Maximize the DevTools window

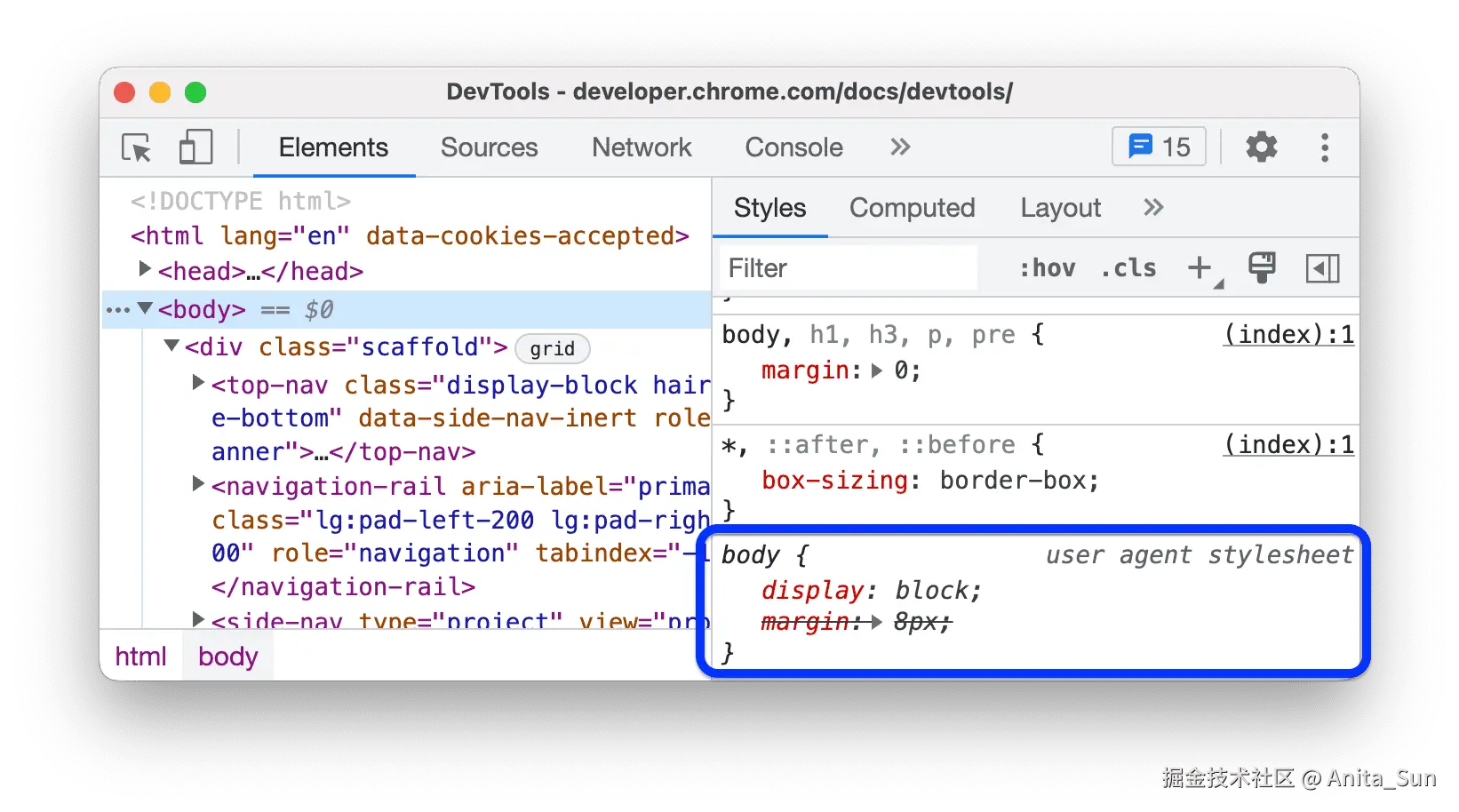[x=195, y=92]
